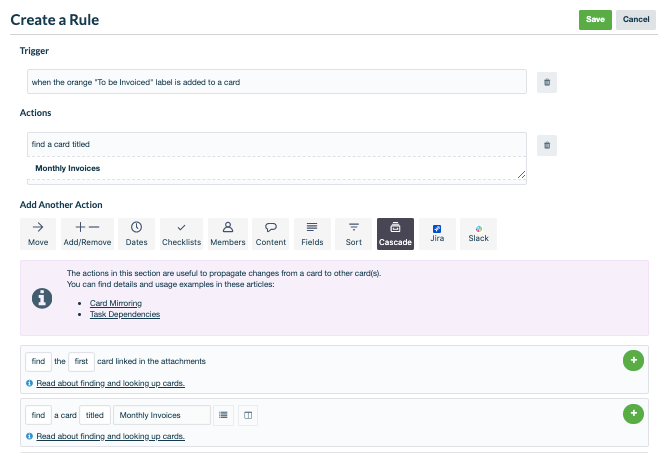The image size is (658, 453).
Task: Open list selector icon beside Monthly Invoices
Action: (224, 414)
